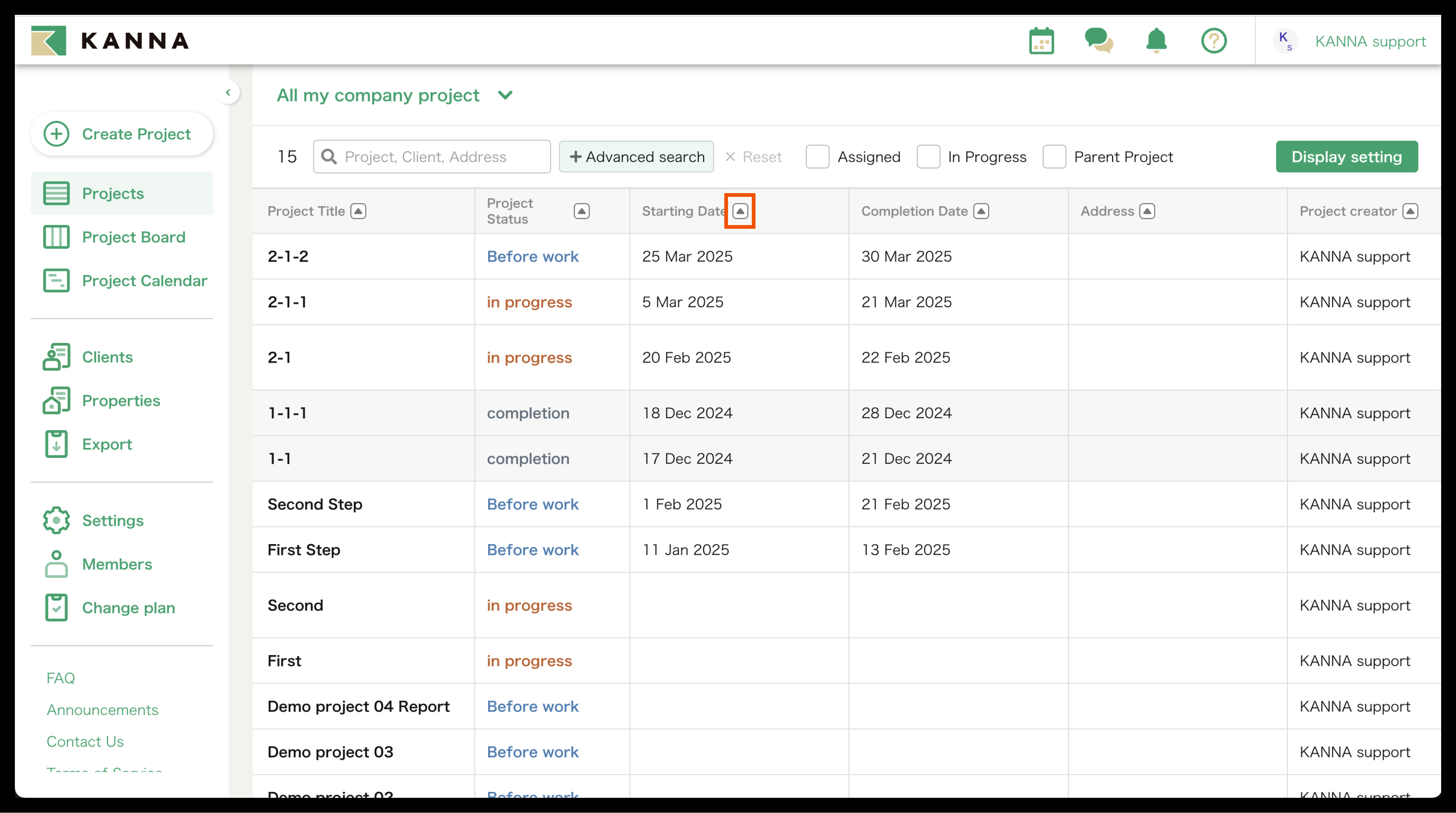Sort by Starting Date arrow icon
The height and width of the screenshot is (813, 1456).
coord(740,211)
